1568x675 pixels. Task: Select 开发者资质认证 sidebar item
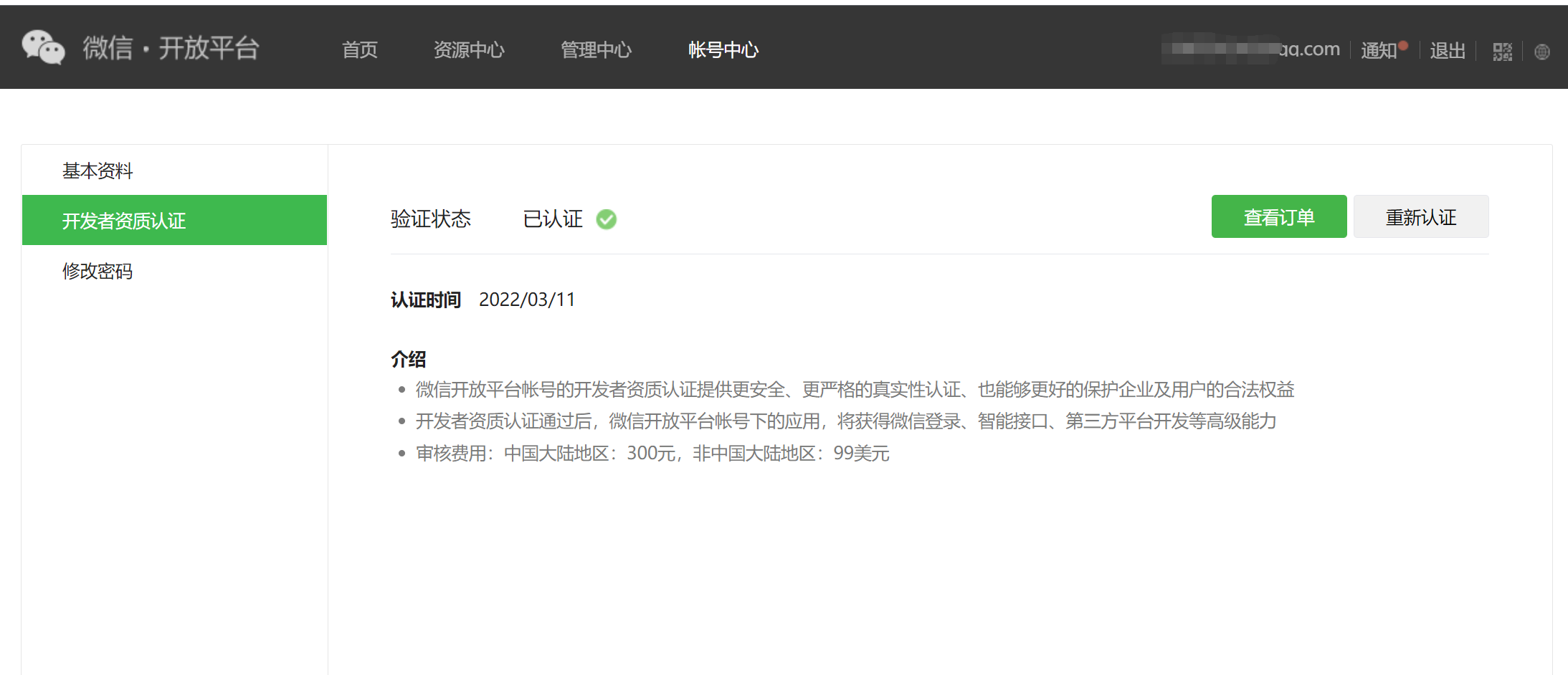pyautogui.click(x=174, y=220)
